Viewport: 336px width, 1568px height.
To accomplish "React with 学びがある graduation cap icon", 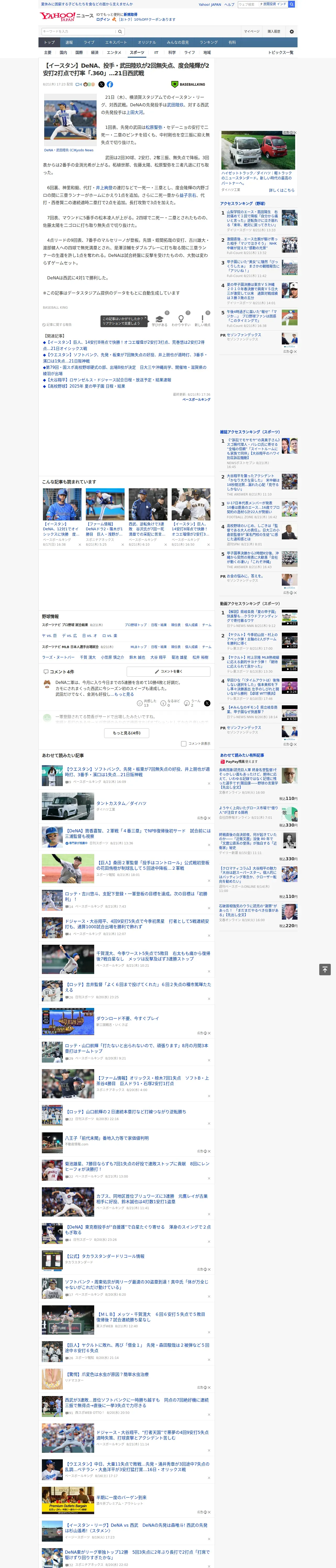I will (x=159, y=319).
